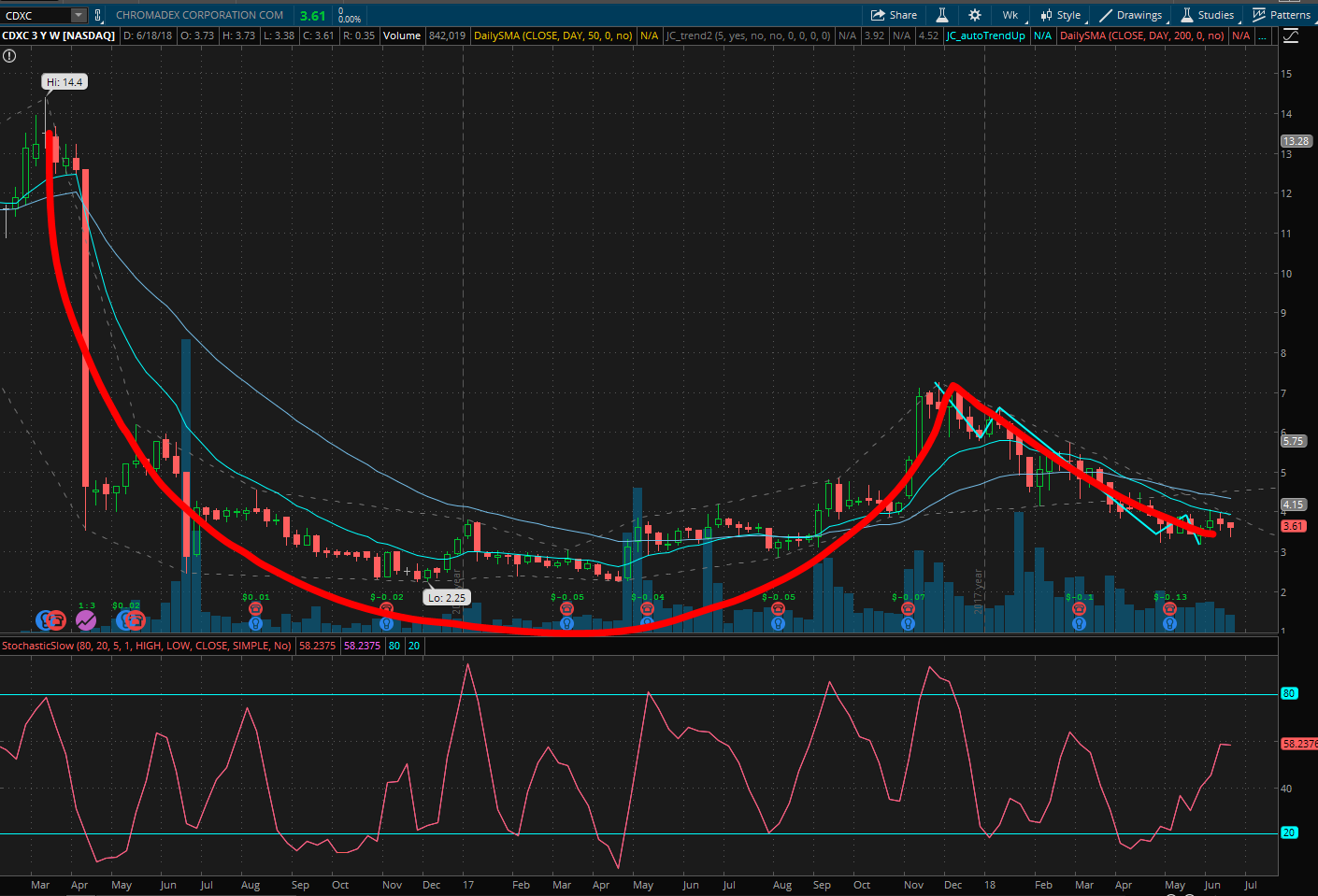This screenshot has height=896, width=1318.
Task: Open the CDXC symbol dropdown arrow
Action: click(x=79, y=15)
